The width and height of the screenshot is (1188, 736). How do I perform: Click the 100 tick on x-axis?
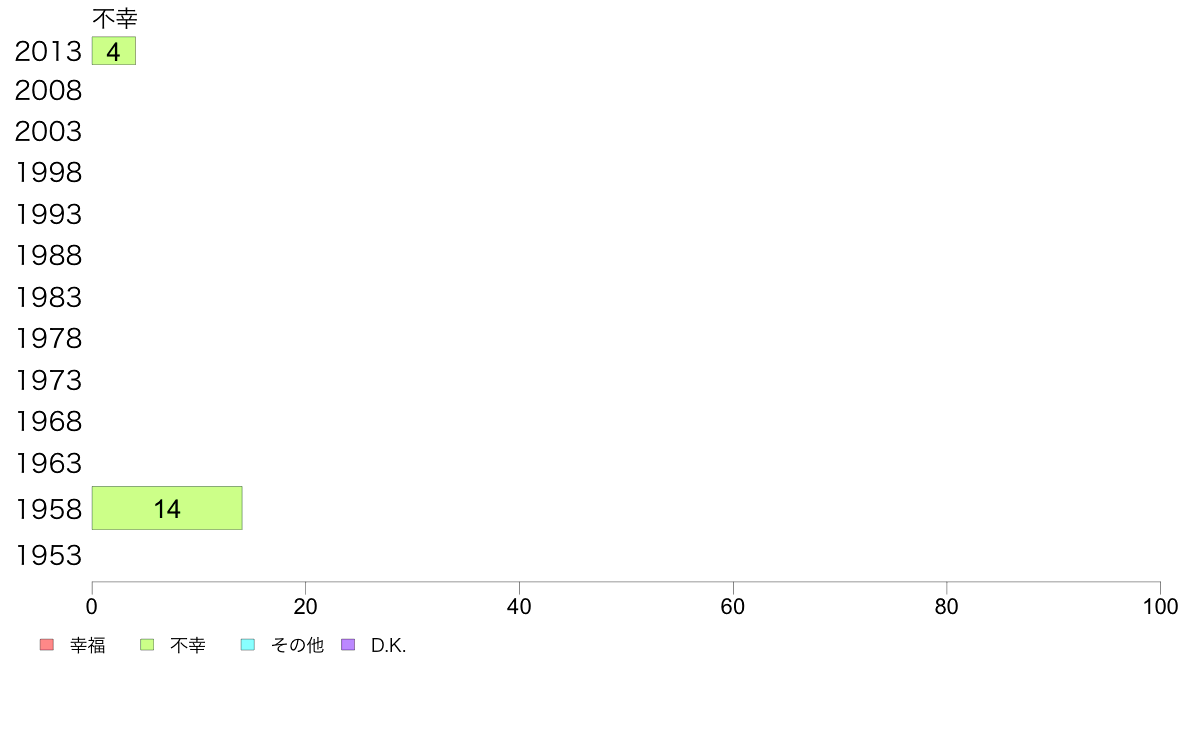(1159, 606)
